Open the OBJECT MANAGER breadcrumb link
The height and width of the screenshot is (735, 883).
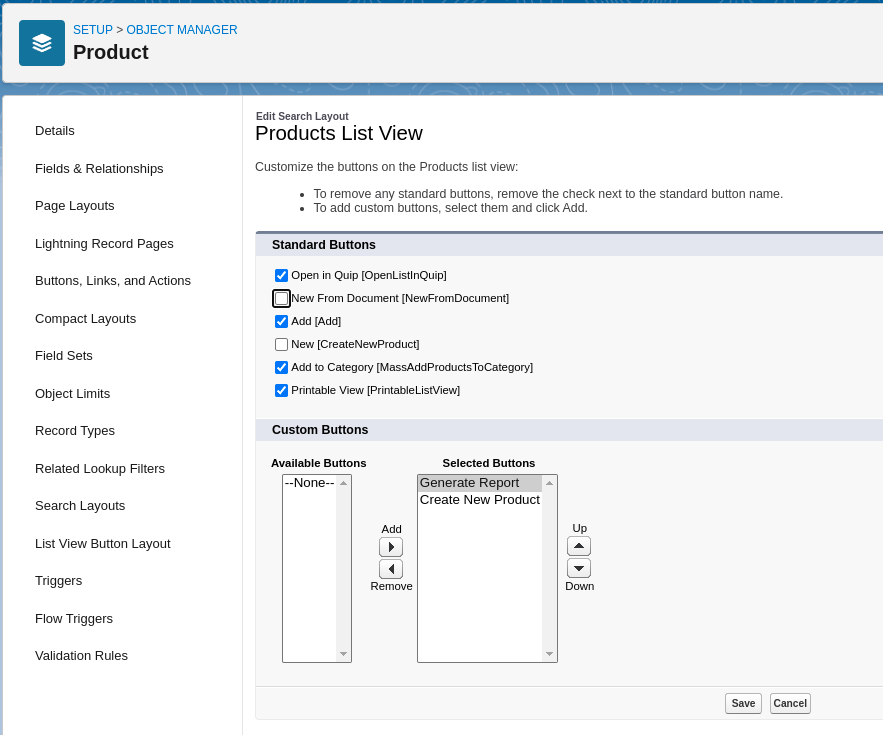pos(182,30)
